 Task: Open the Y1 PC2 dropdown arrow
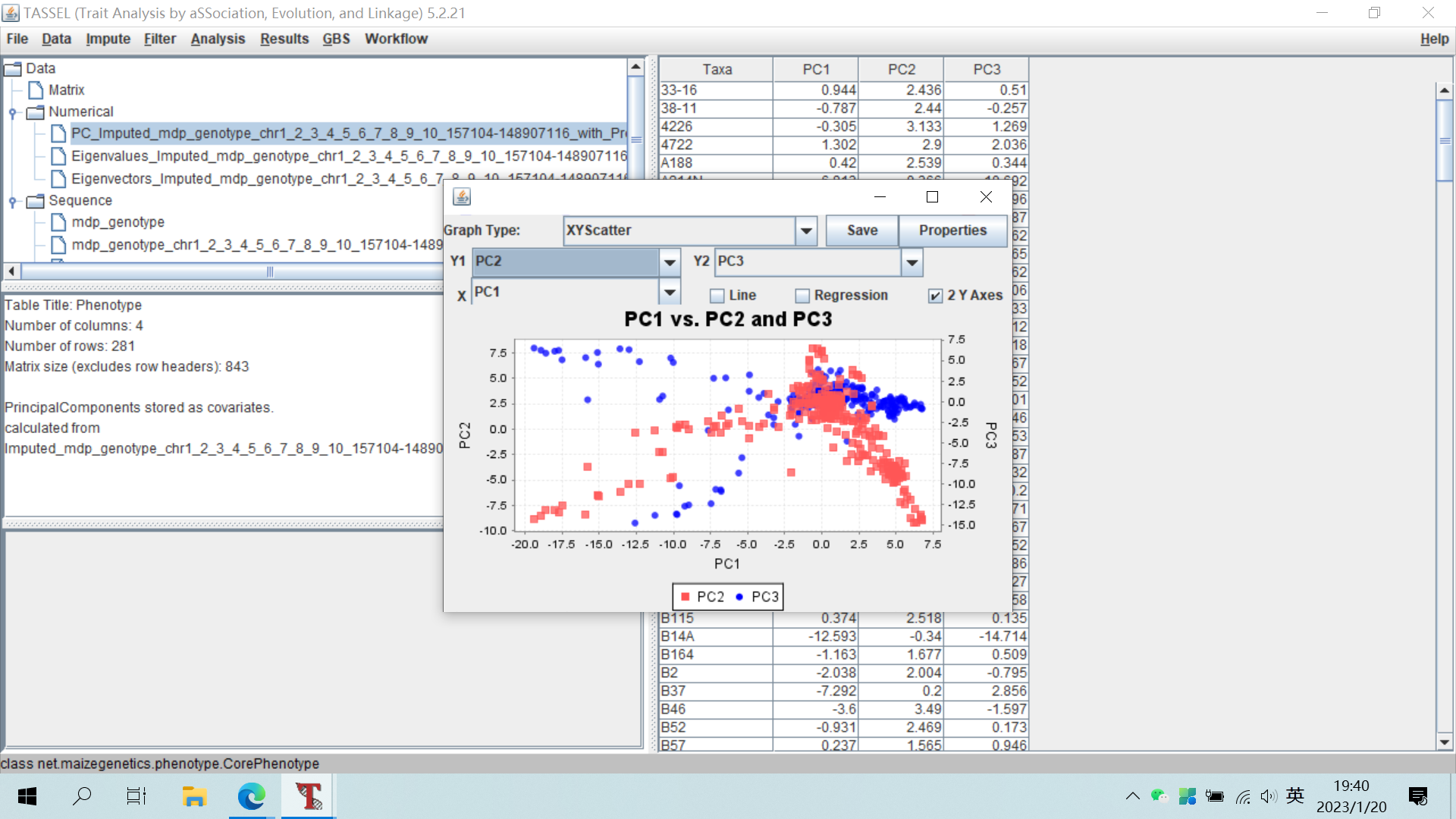pyautogui.click(x=670, y=262)
